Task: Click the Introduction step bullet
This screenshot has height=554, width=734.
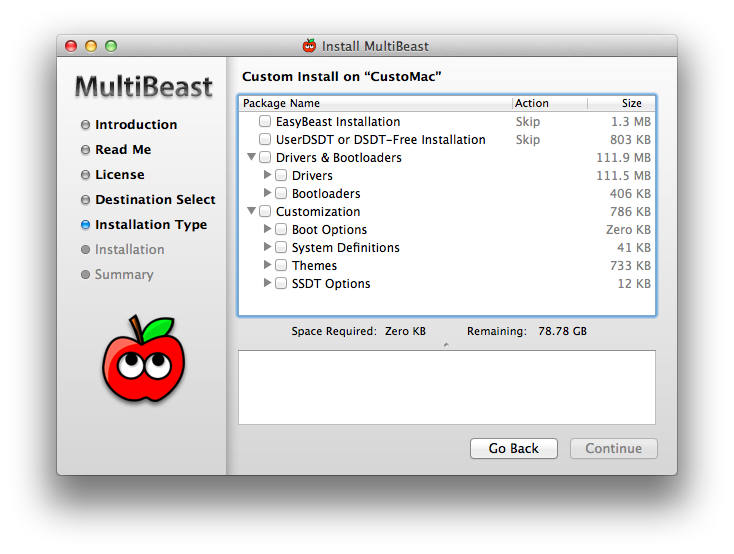Action: (85, 125)
